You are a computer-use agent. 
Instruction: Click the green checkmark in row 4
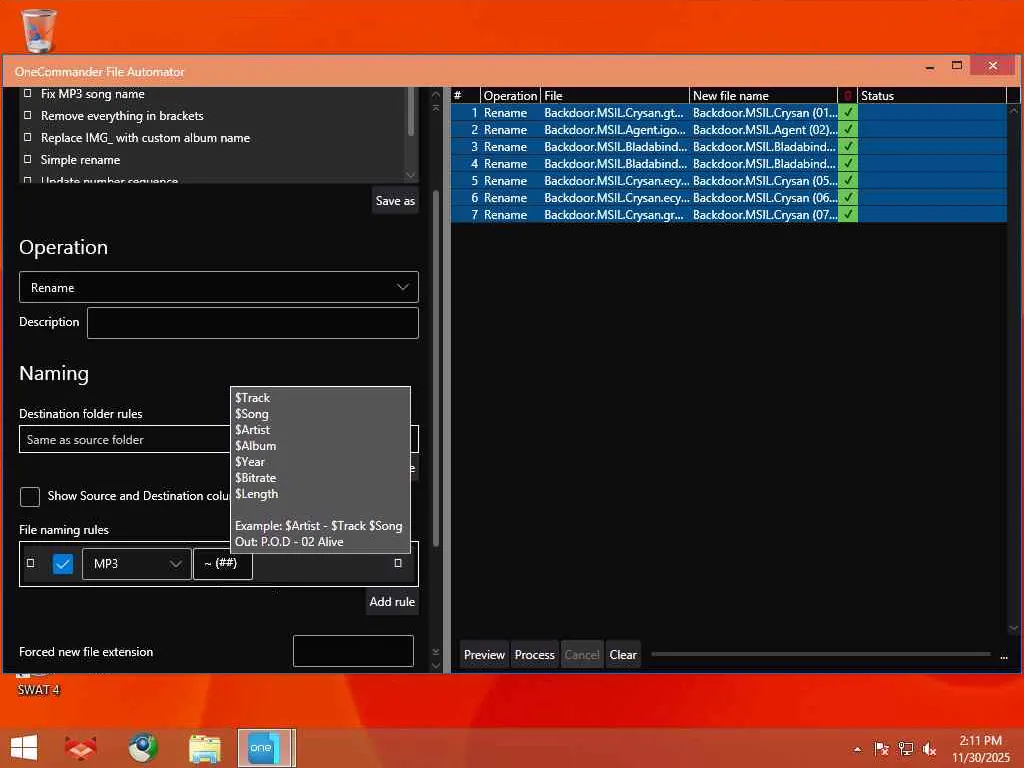tap(848, 163)
